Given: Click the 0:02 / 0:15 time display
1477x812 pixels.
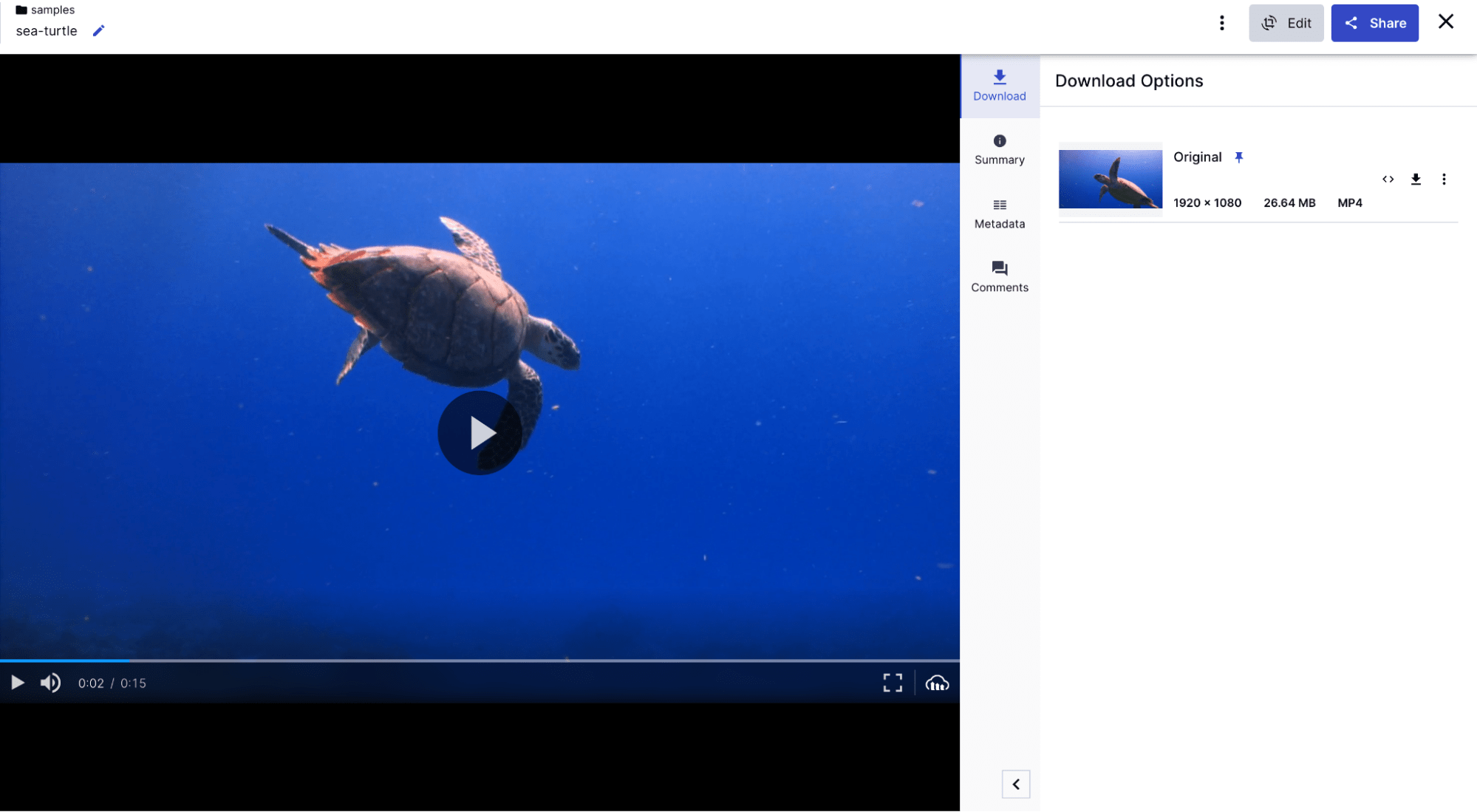Looking at the screenshot, I should click(112, 683).
